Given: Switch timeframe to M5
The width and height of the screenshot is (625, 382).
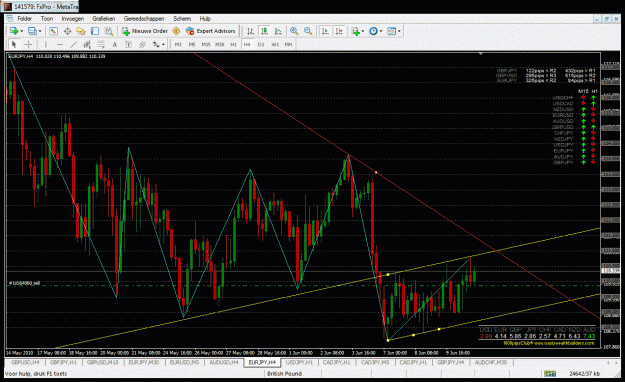Looking at the screenshot, I should (x=192, y=44).
